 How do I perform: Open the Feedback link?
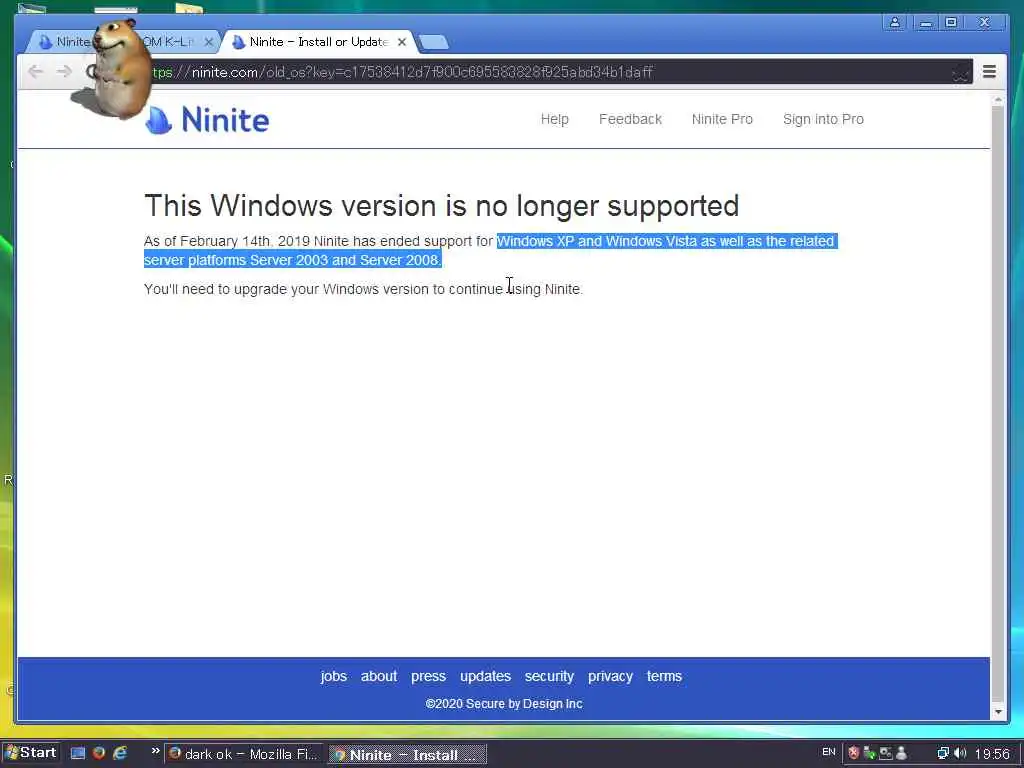630,119
